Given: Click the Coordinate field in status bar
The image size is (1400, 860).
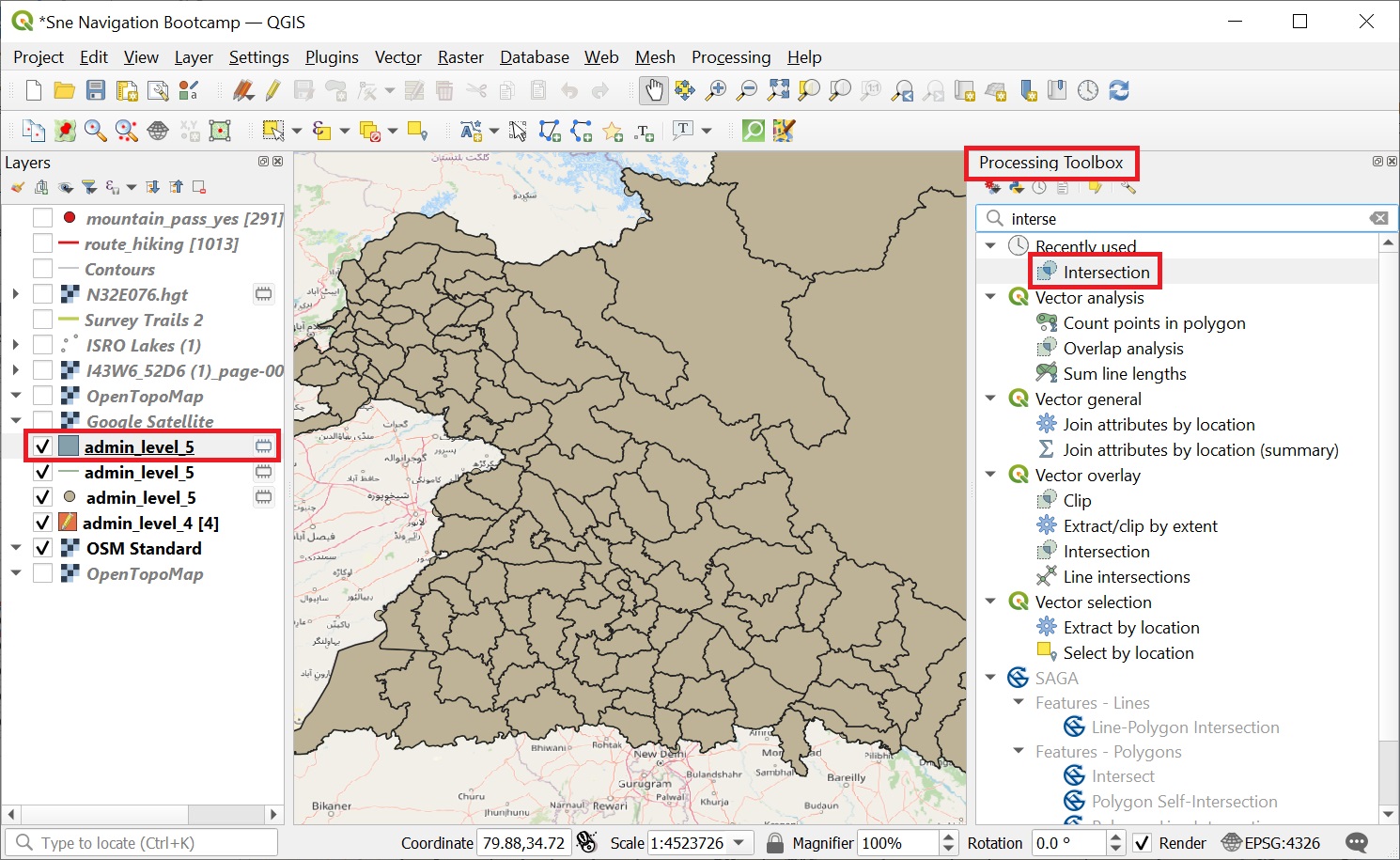Looking at the screenshot, I should point(524,843).
